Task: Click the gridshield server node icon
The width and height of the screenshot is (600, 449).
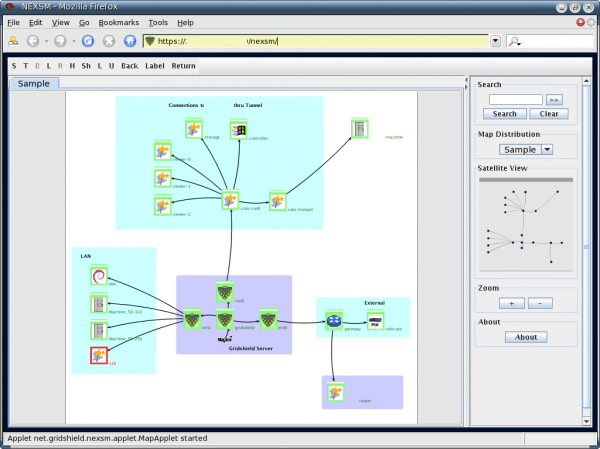Action: click(x=225, y=320)
